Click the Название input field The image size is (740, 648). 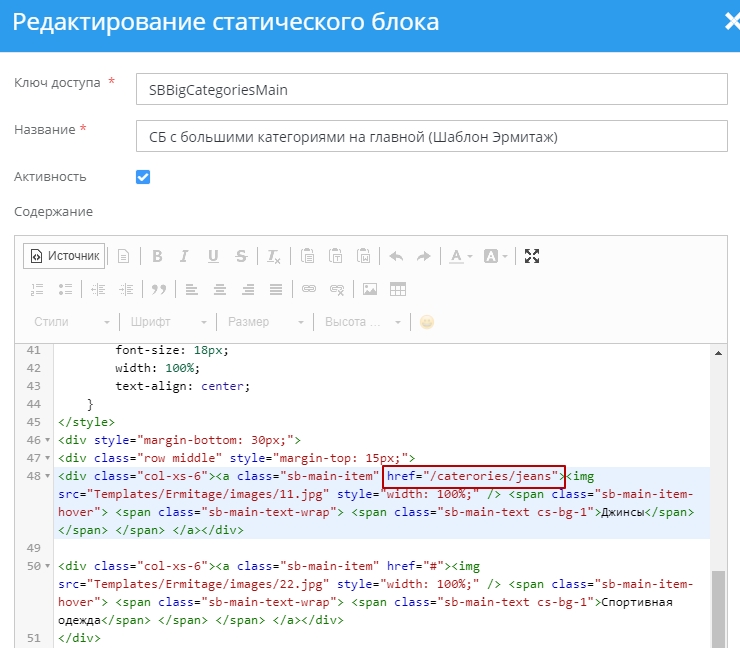(x=431, y=136)
